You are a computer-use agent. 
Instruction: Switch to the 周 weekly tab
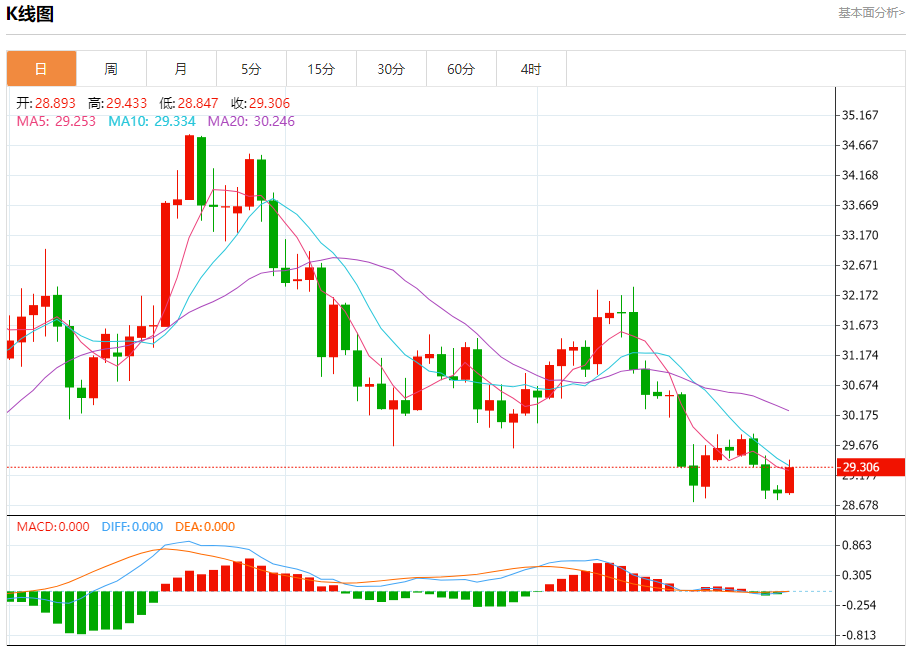pos(111,69)
